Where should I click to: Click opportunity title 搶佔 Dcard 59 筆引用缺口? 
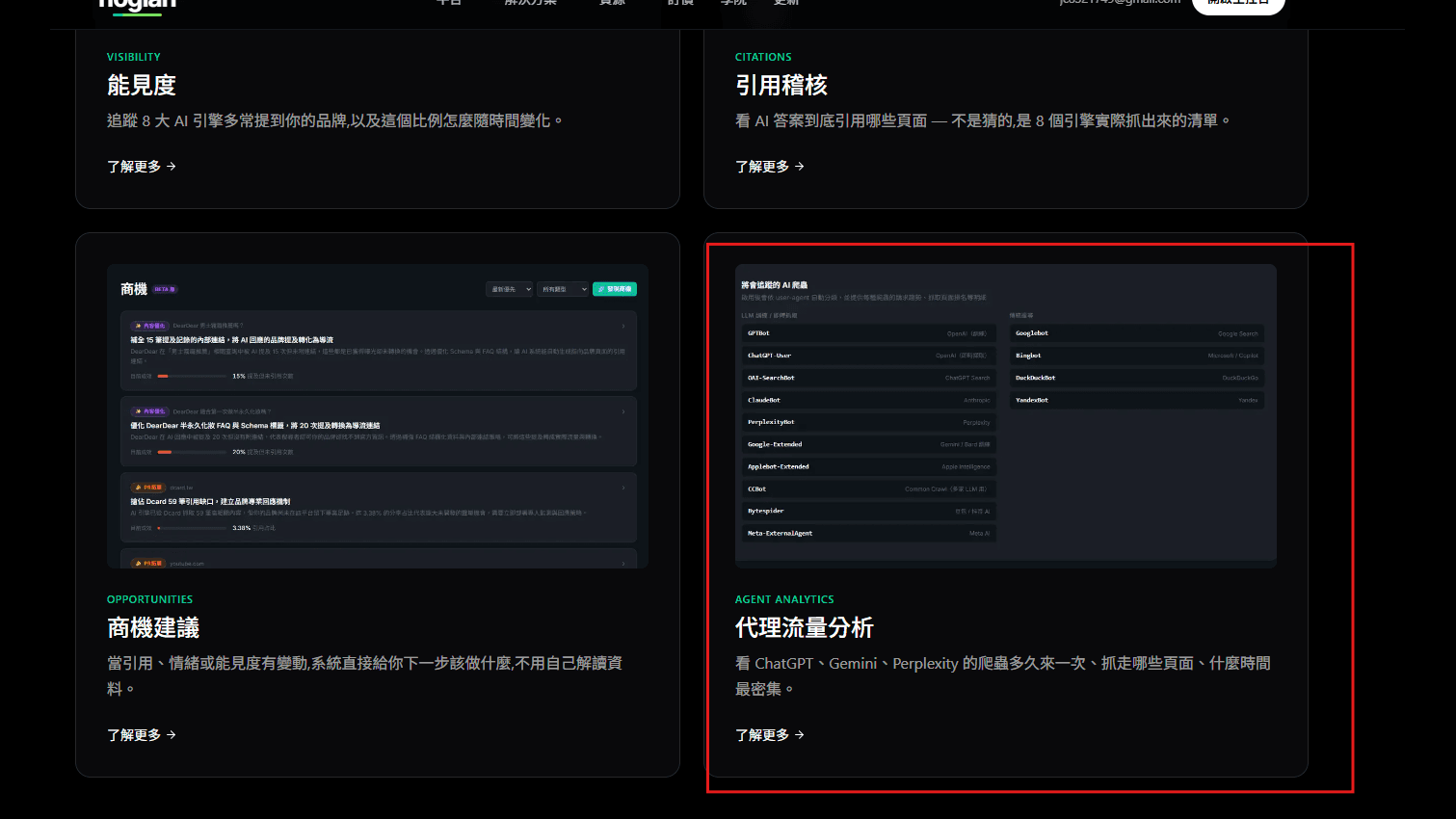click(211, 502)
